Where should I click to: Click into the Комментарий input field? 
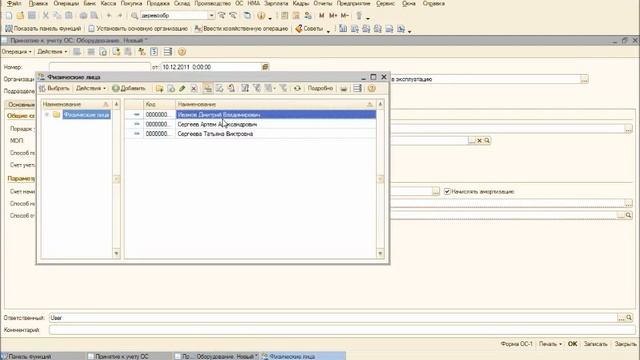coord(341,330)
